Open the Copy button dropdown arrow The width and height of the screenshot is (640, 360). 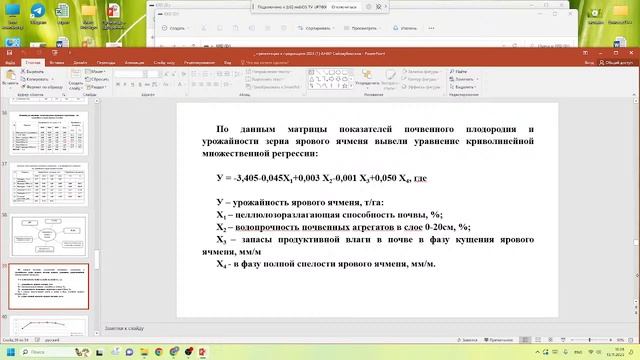(x=53, y=79)
